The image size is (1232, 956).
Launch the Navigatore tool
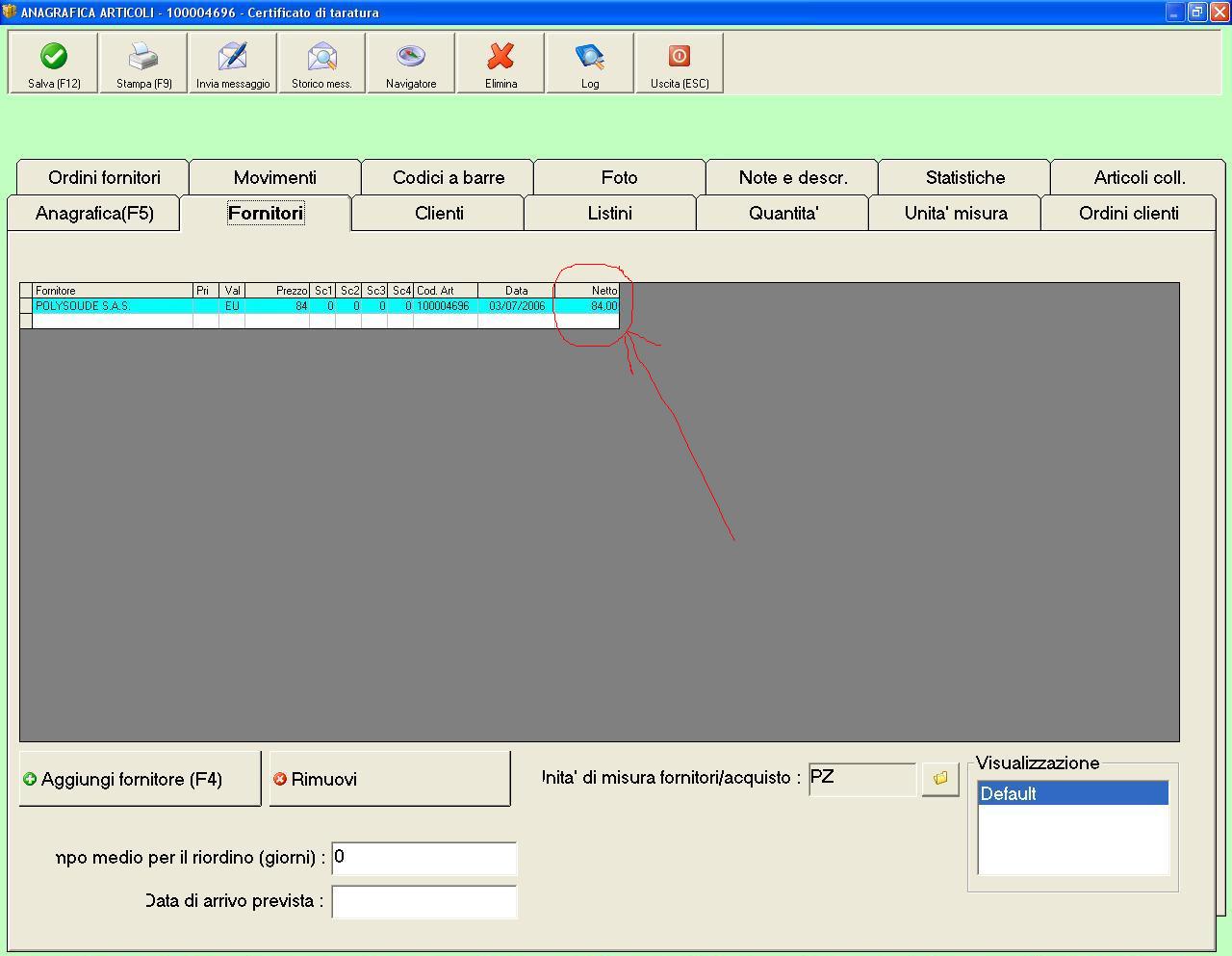point(411,64)
